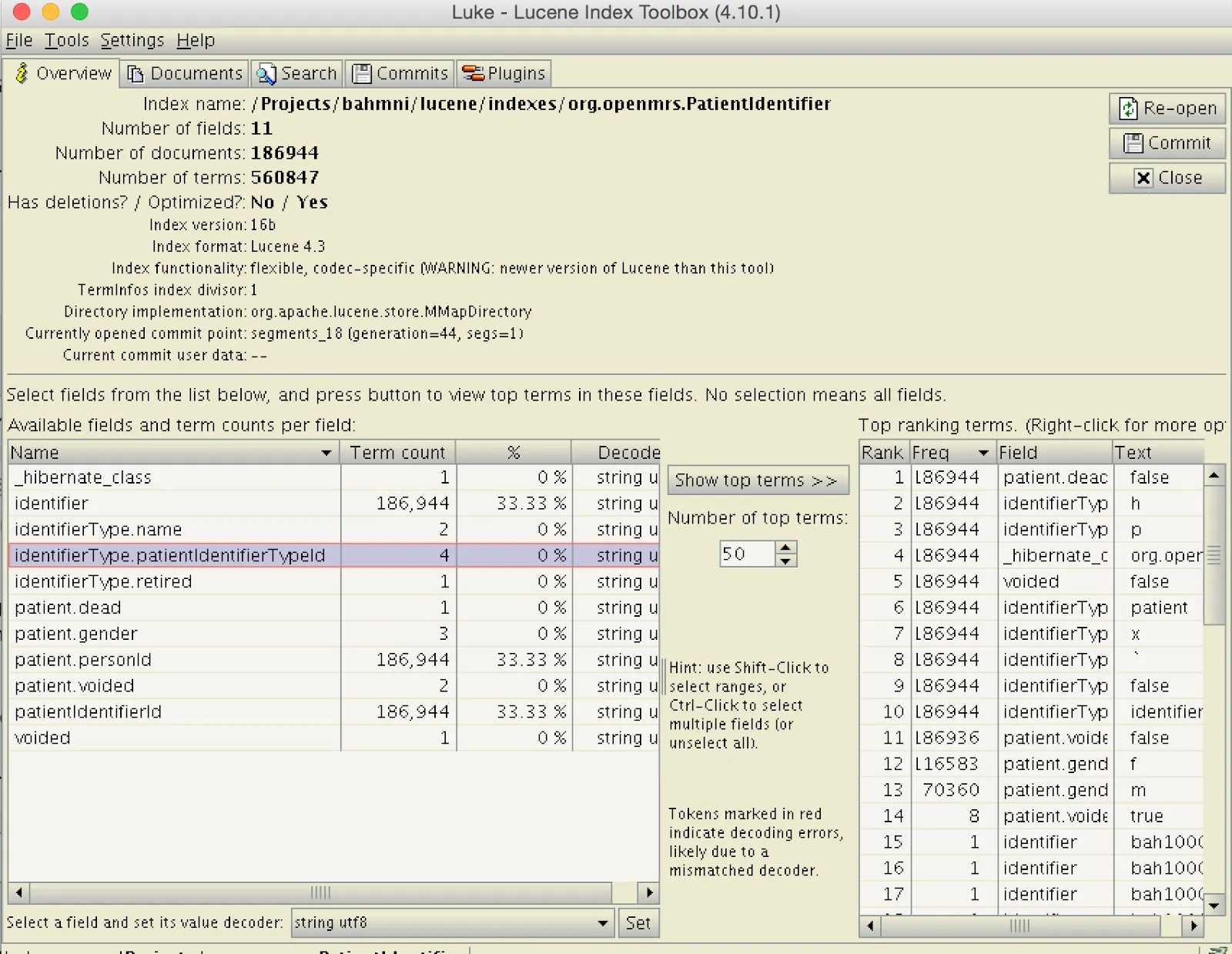
Task: Select the patient.voided field row
Action: (x=333, y=686)
